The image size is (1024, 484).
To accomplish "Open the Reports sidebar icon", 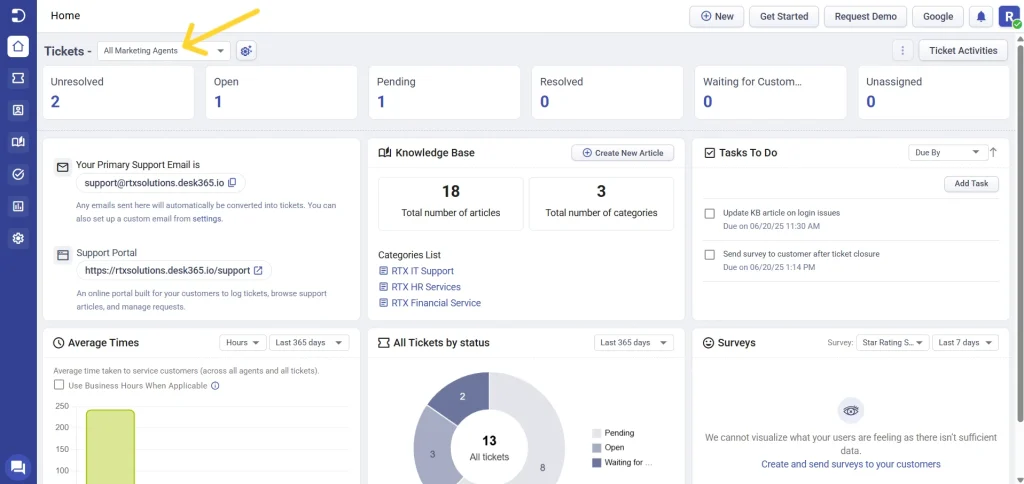I will [x=18, y=206].
